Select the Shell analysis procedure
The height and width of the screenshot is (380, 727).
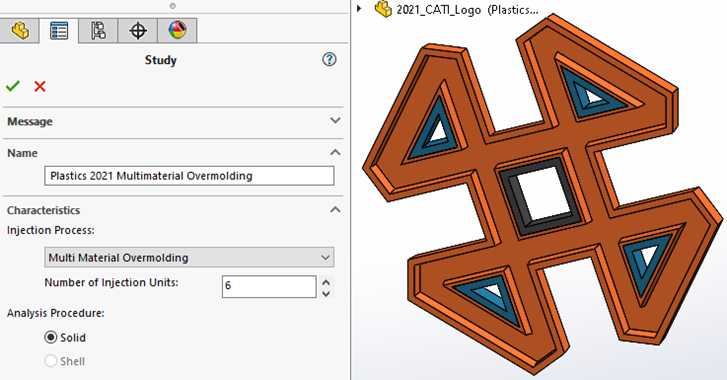click(x=51, y=361)
